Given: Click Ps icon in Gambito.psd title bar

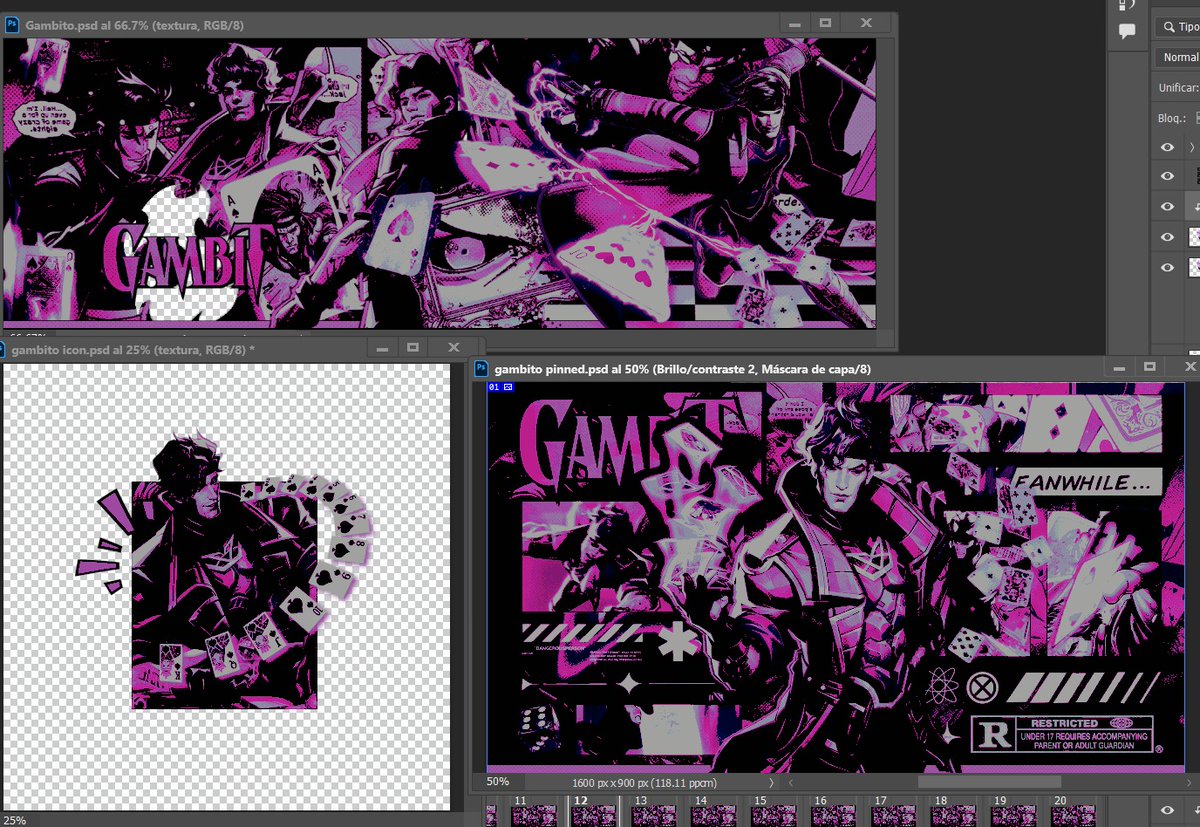Looking at the screenshot, I should (x=12, y=23).
